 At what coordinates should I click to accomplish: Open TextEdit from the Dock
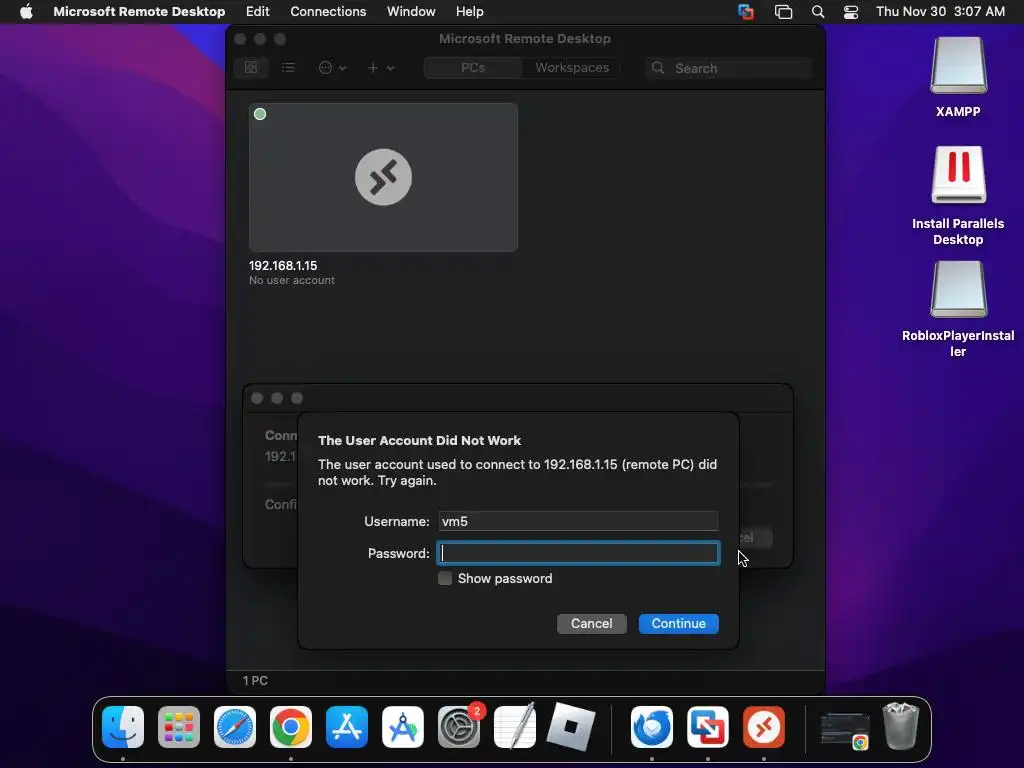pos(515,726)
